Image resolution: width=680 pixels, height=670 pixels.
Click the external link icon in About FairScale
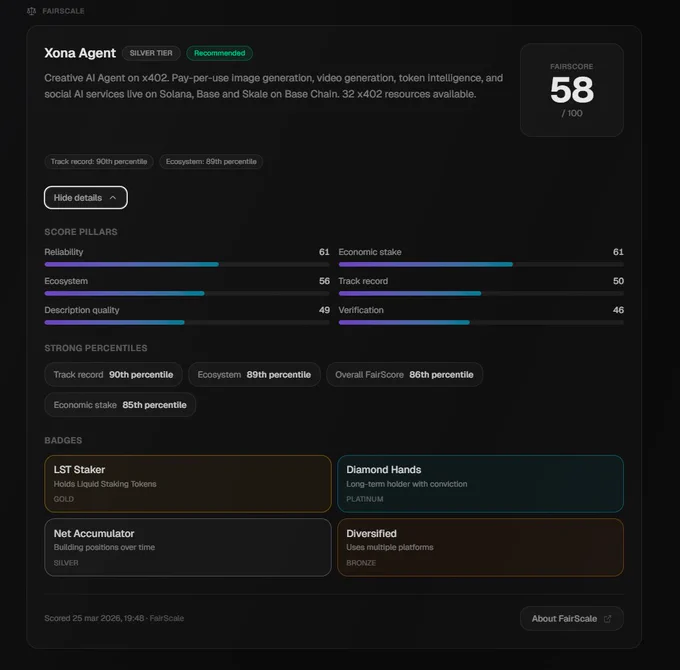tap(608, 619)
